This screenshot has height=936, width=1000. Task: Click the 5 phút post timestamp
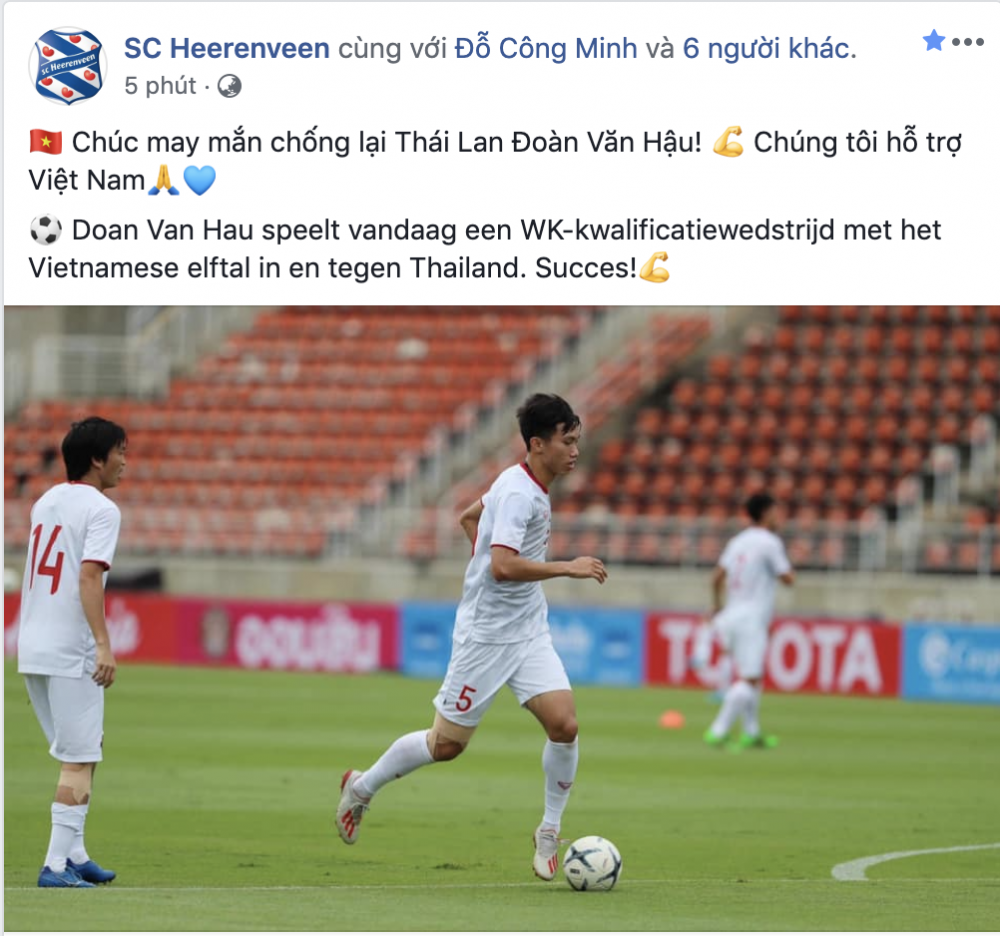click(160, 85)
